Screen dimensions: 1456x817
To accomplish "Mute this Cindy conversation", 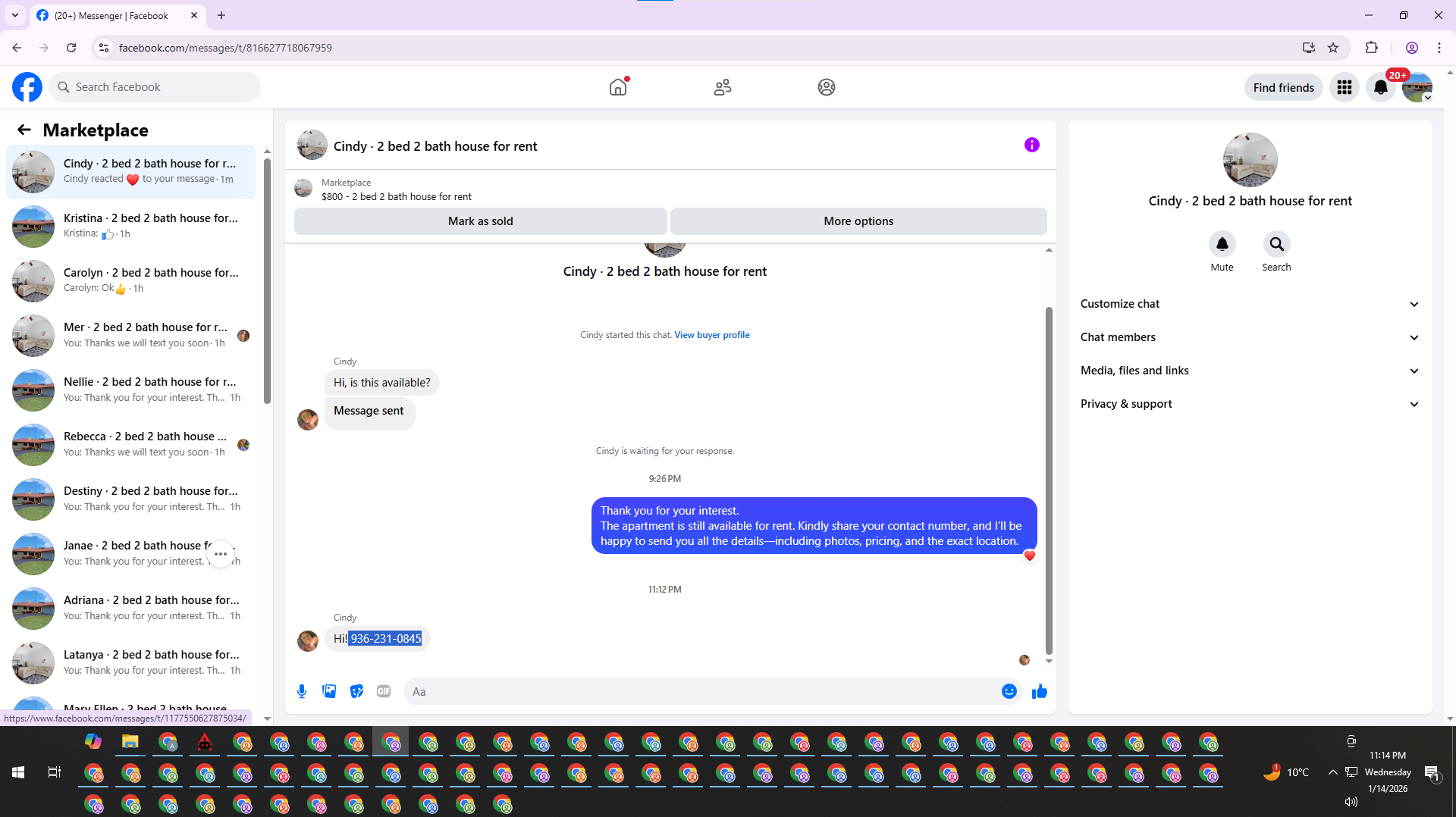I will click(1222, 244).
